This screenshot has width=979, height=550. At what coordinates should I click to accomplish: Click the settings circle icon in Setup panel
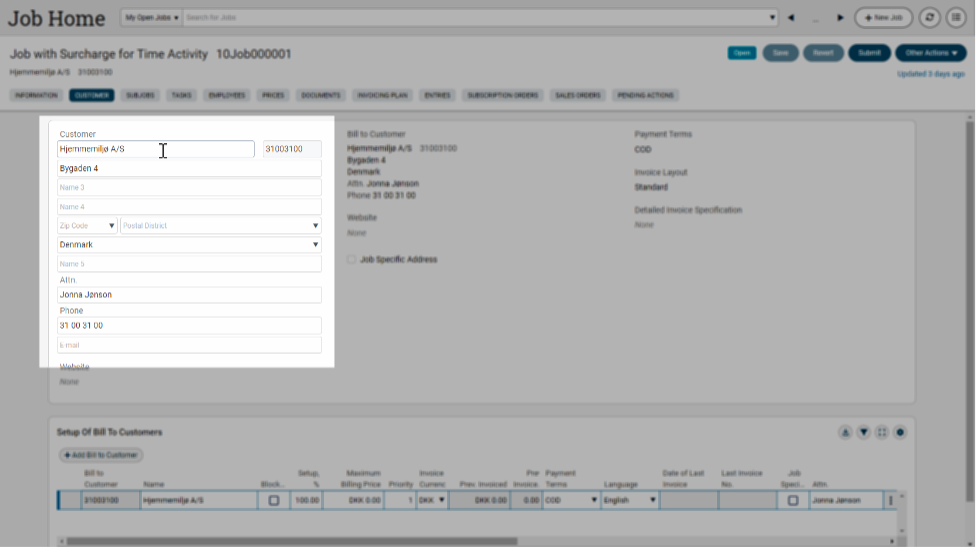coord(900,432)
